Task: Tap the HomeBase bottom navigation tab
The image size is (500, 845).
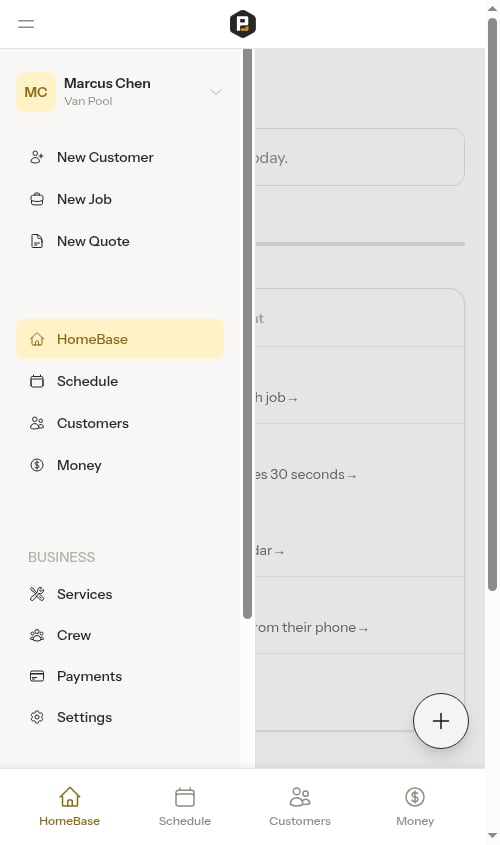Action: click(x=70, y=807)
